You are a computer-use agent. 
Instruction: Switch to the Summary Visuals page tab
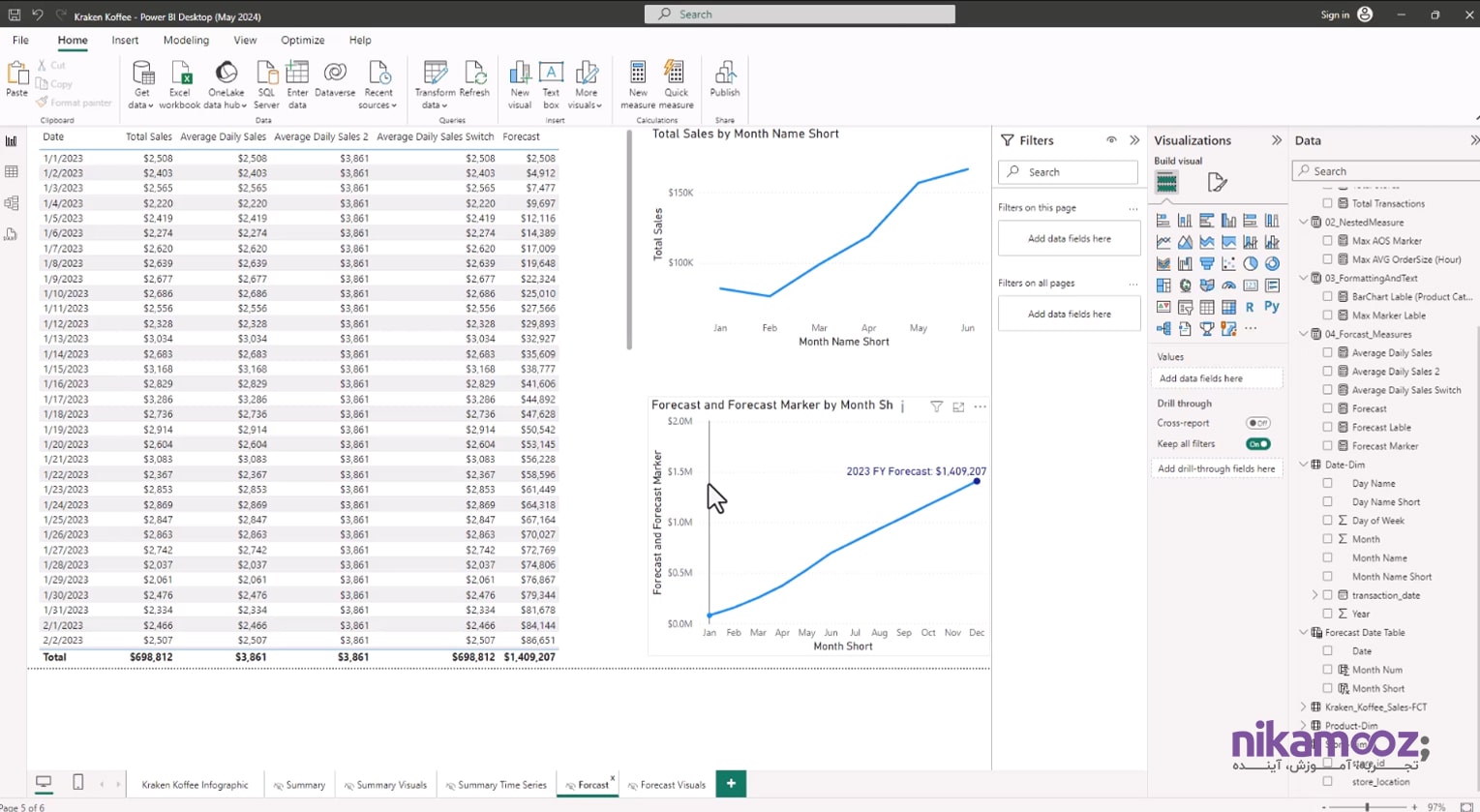point(385,785)
